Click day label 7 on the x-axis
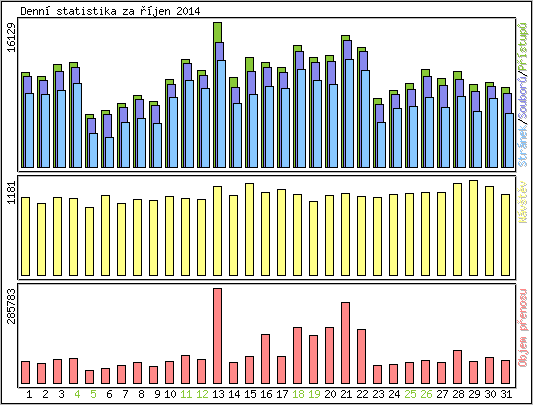This screenshot has width=533, height=405. 125,394
